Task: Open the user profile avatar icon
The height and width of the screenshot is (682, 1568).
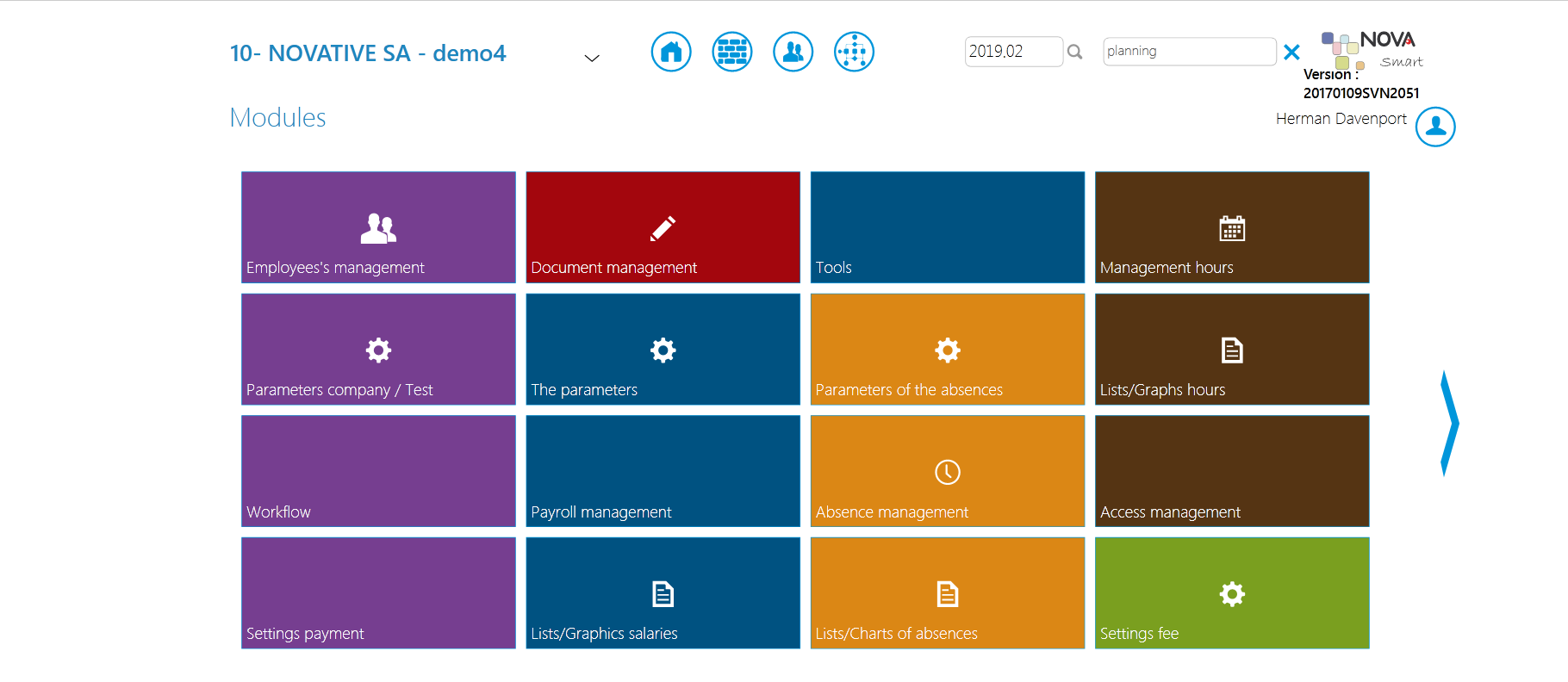Action: [1434, 127]
